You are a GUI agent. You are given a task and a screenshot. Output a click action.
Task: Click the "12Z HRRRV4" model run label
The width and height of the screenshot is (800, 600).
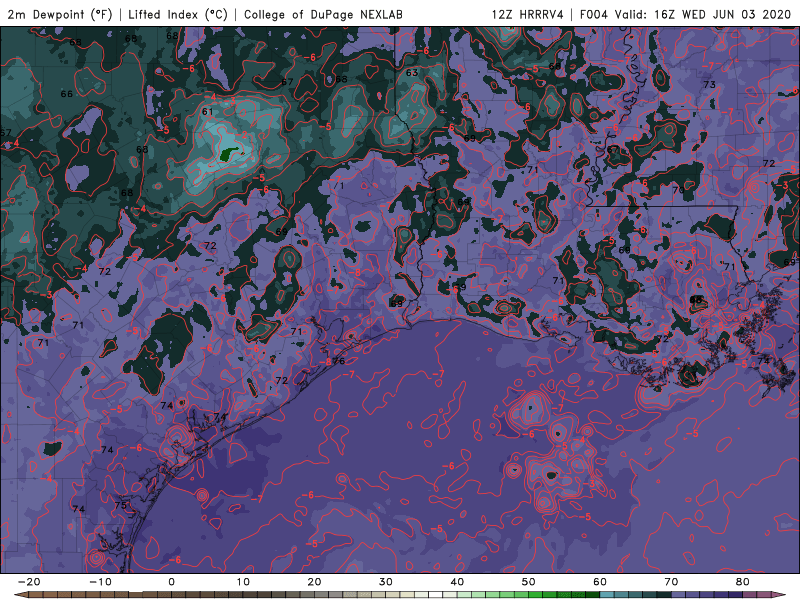(x=528, y=14)
